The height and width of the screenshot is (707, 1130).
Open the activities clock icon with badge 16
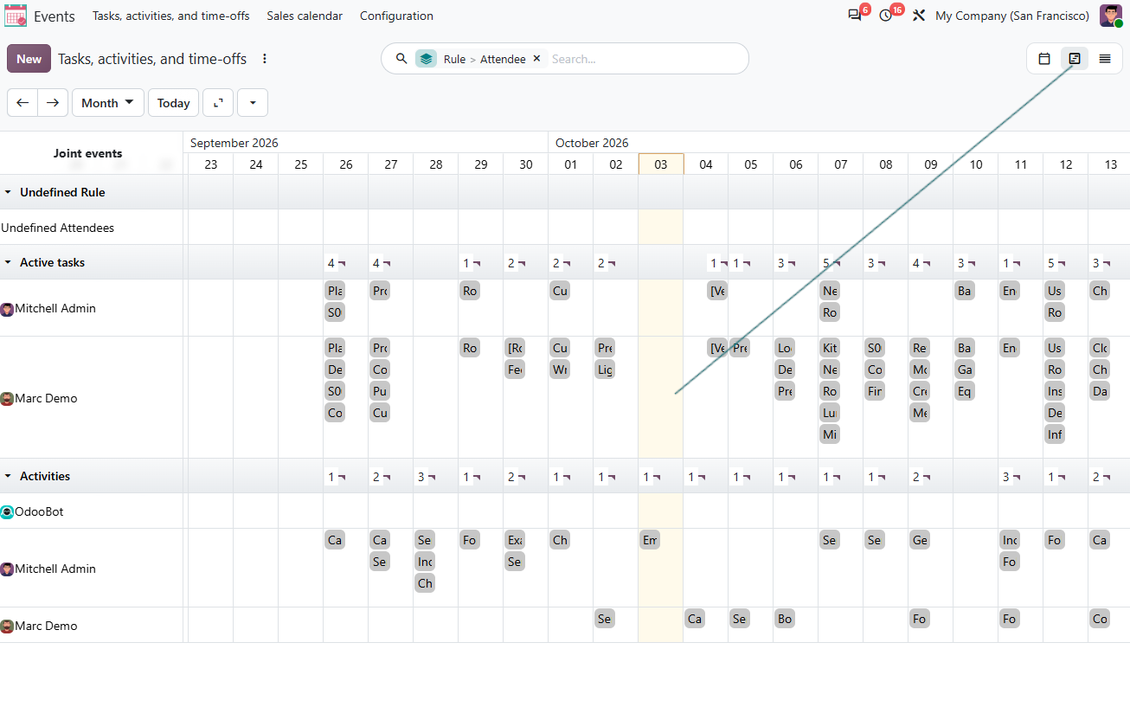pos(886,15)
